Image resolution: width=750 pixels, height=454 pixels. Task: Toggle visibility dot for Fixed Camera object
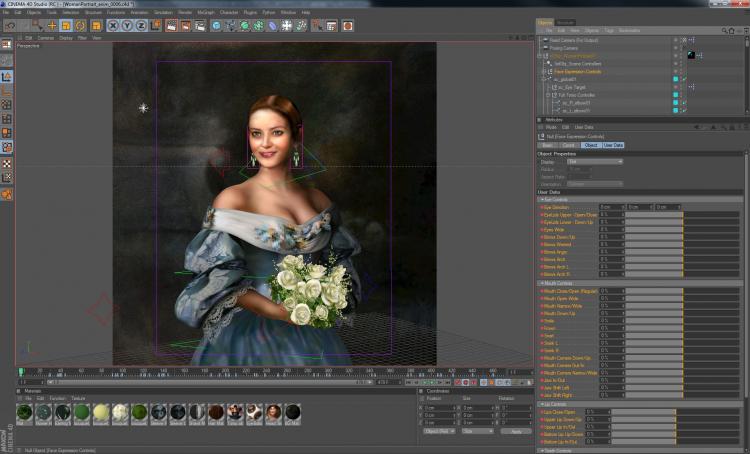[676, 38]
